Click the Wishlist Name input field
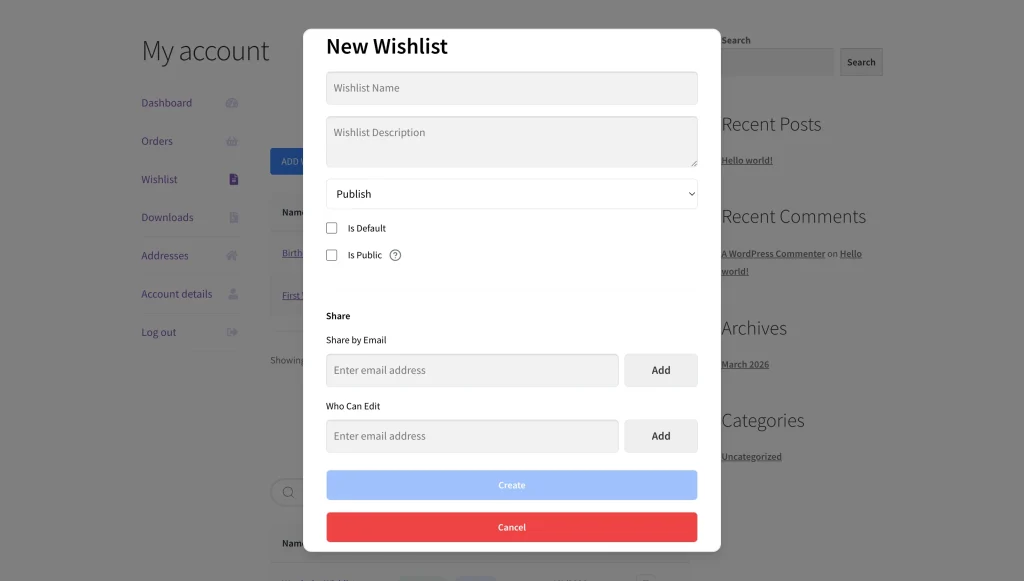This screenshot has width=1024, height=581. pos(511,88)
